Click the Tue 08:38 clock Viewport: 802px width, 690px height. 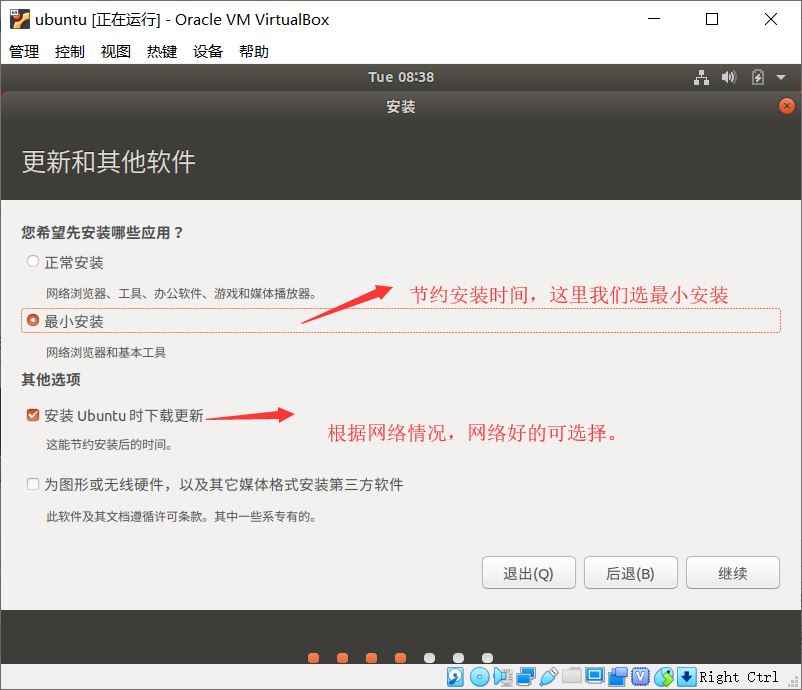tap(401, 77)
